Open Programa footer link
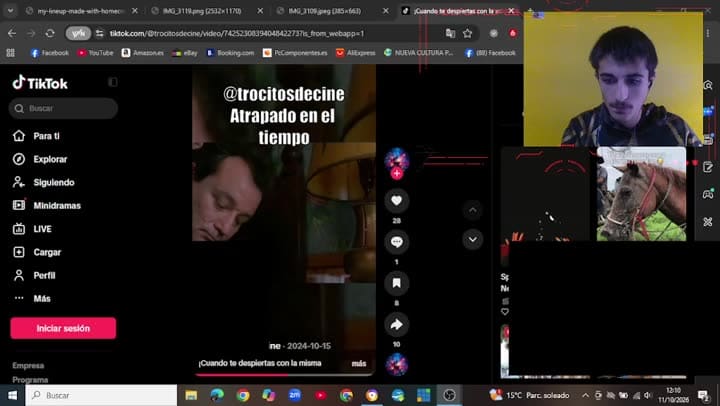Screen dimensions: 720x406 tap(30, 380)
